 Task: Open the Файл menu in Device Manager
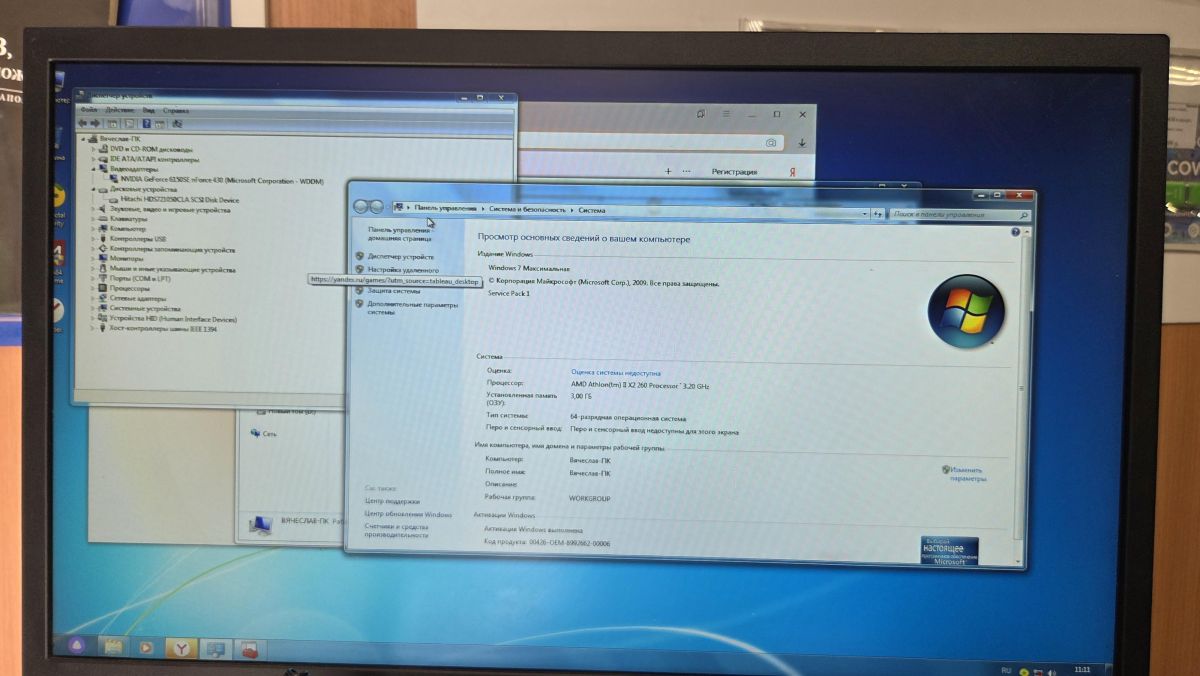point(88,109)
